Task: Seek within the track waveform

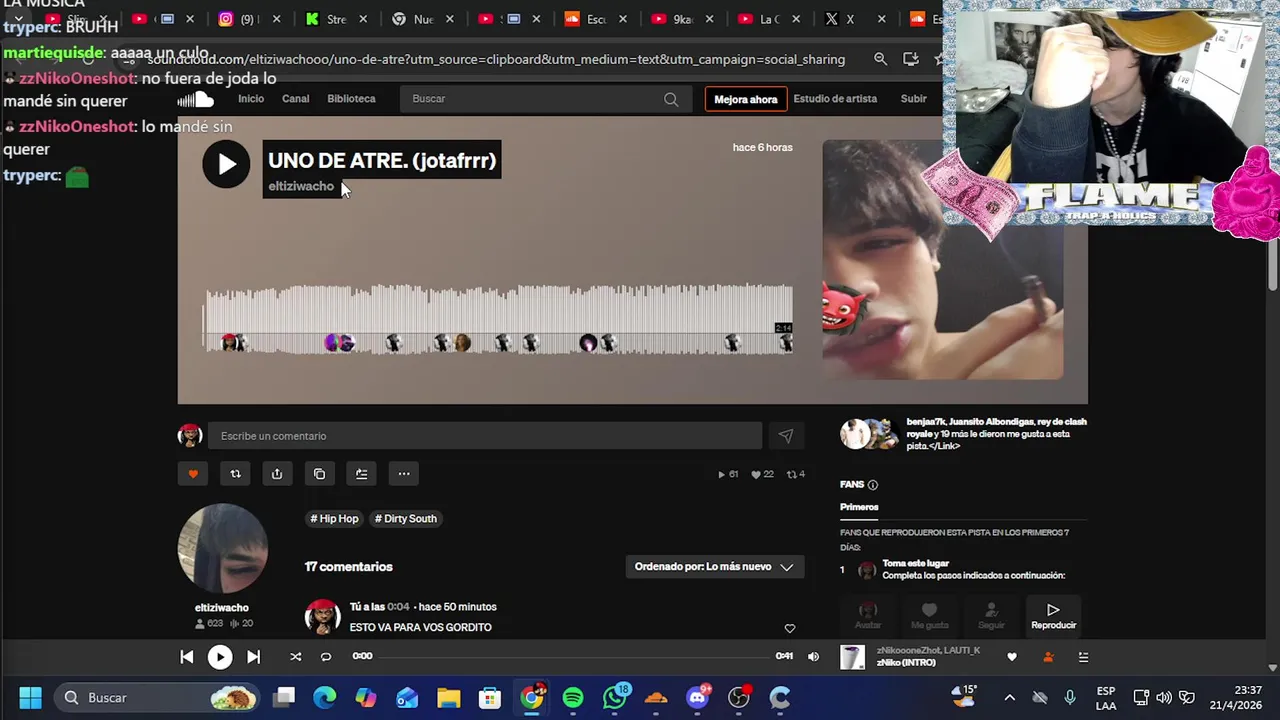Action: [x=498, y=320]
